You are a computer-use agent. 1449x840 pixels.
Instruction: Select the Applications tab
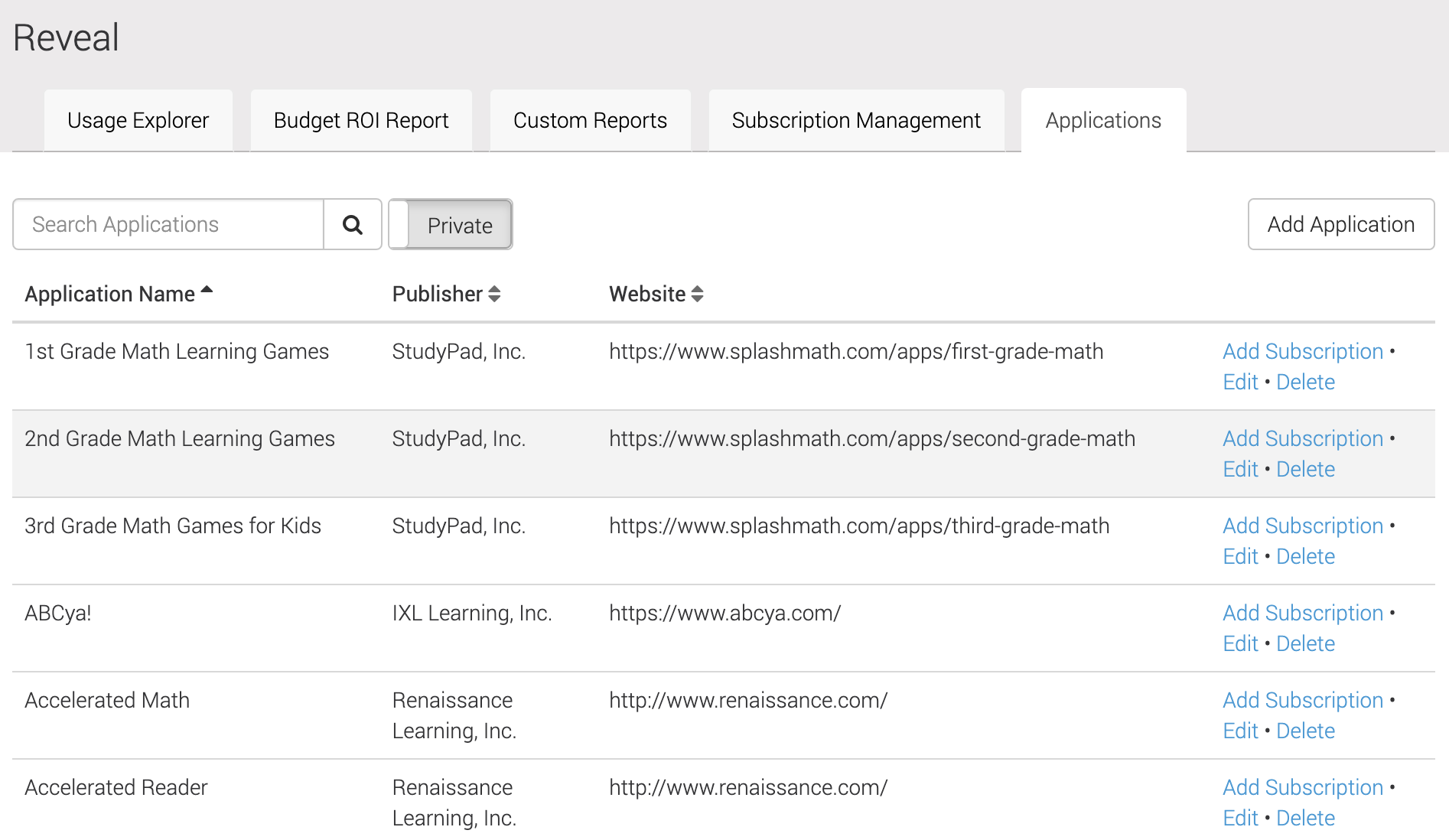(1103, 120)
